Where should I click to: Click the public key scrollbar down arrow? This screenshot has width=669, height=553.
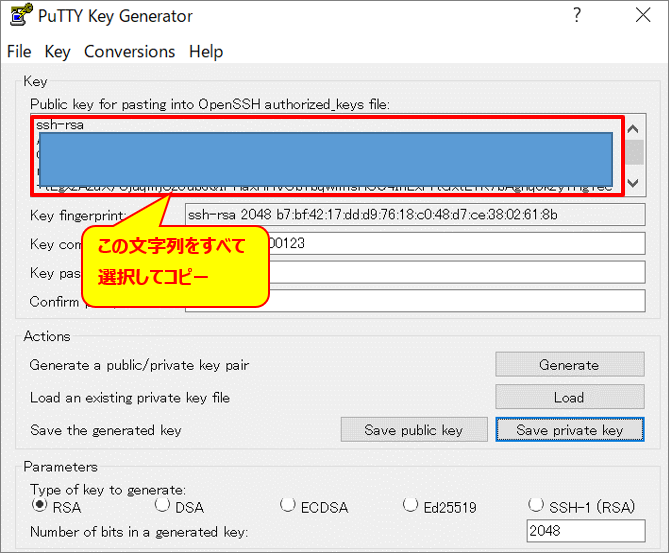(634, 183)
